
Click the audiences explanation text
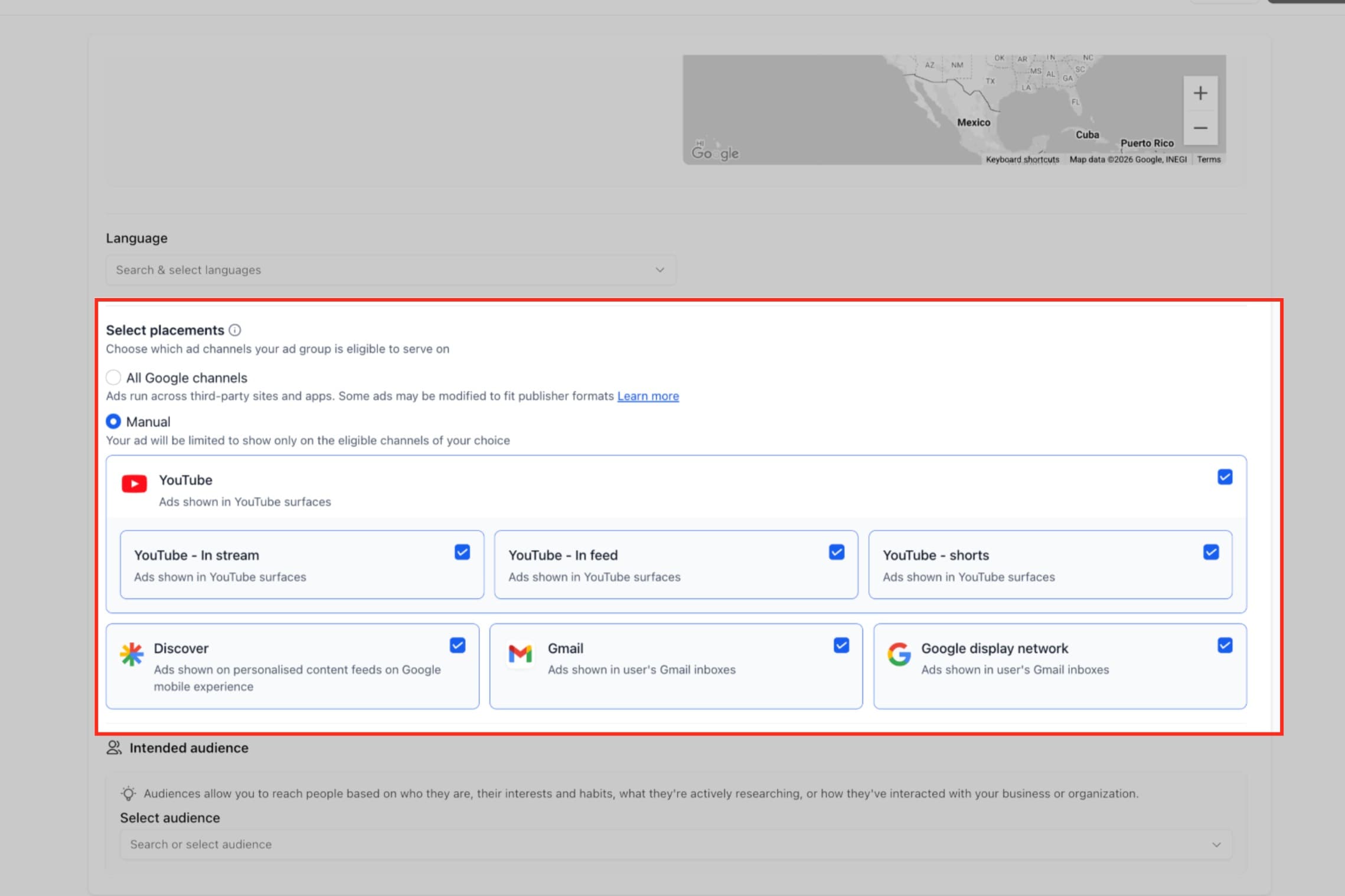point(641,793)
